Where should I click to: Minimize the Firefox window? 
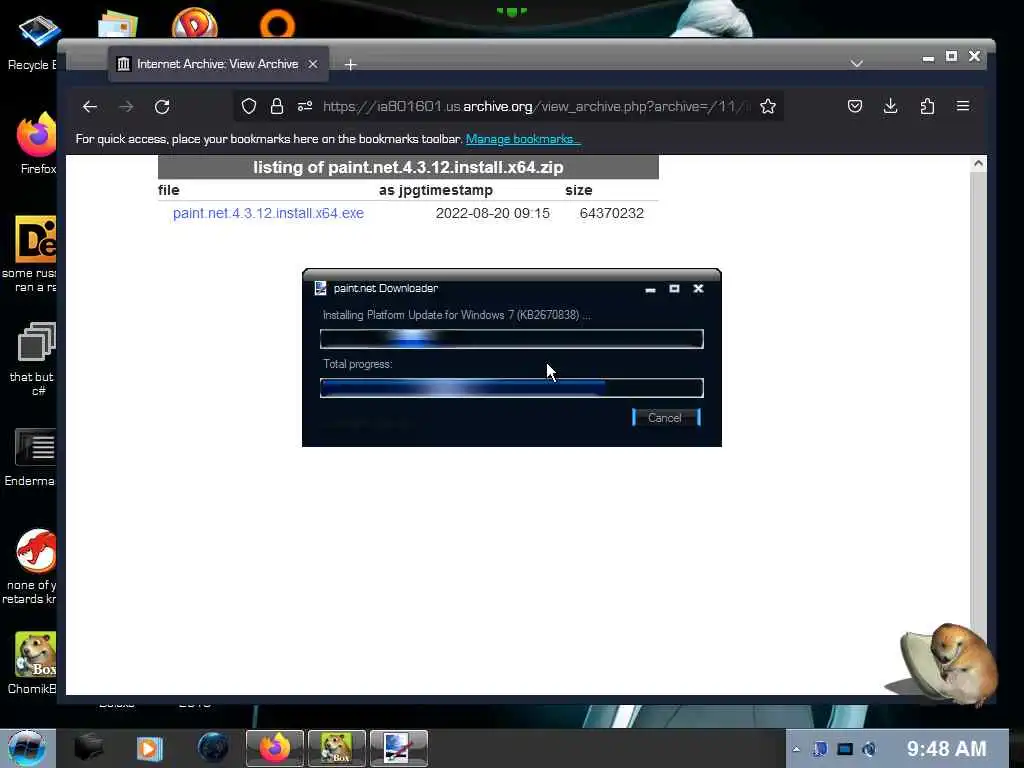point(928,57)
